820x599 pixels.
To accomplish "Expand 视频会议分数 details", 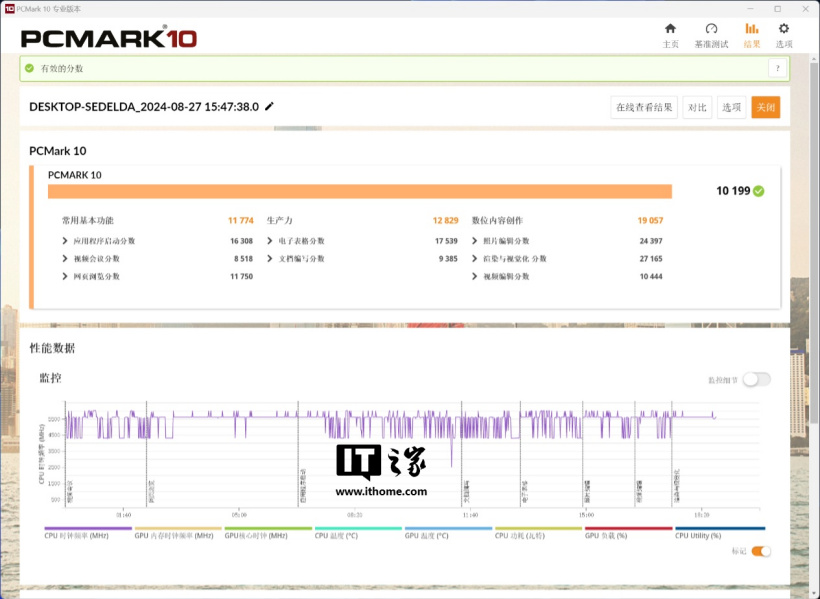I will [x=66, y=259].
